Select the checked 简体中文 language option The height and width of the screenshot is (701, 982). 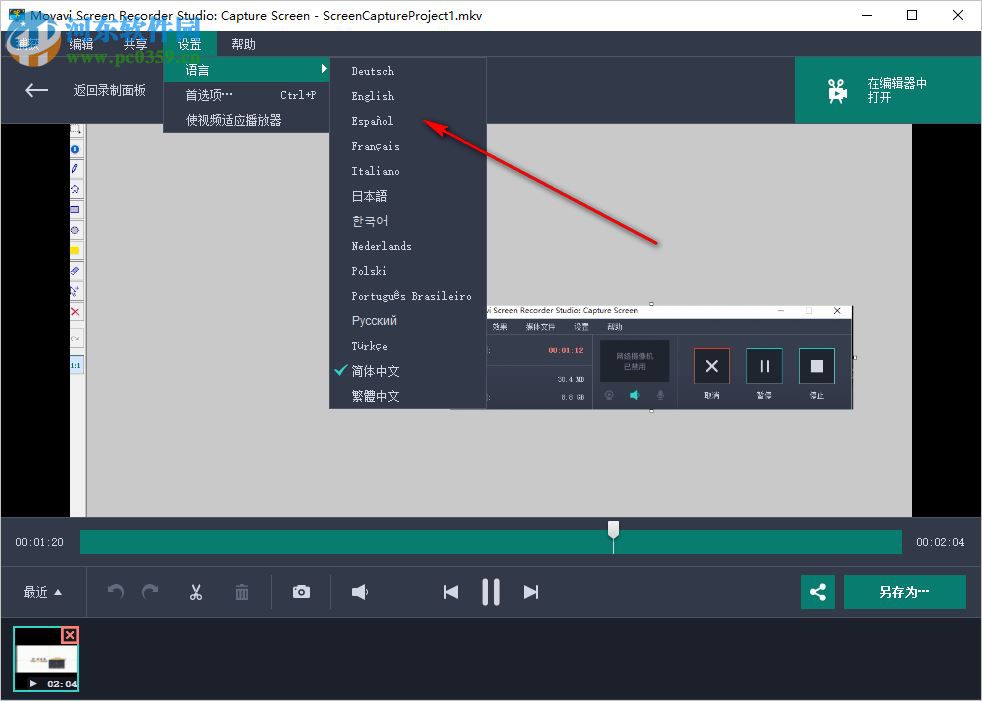point(374,370)
